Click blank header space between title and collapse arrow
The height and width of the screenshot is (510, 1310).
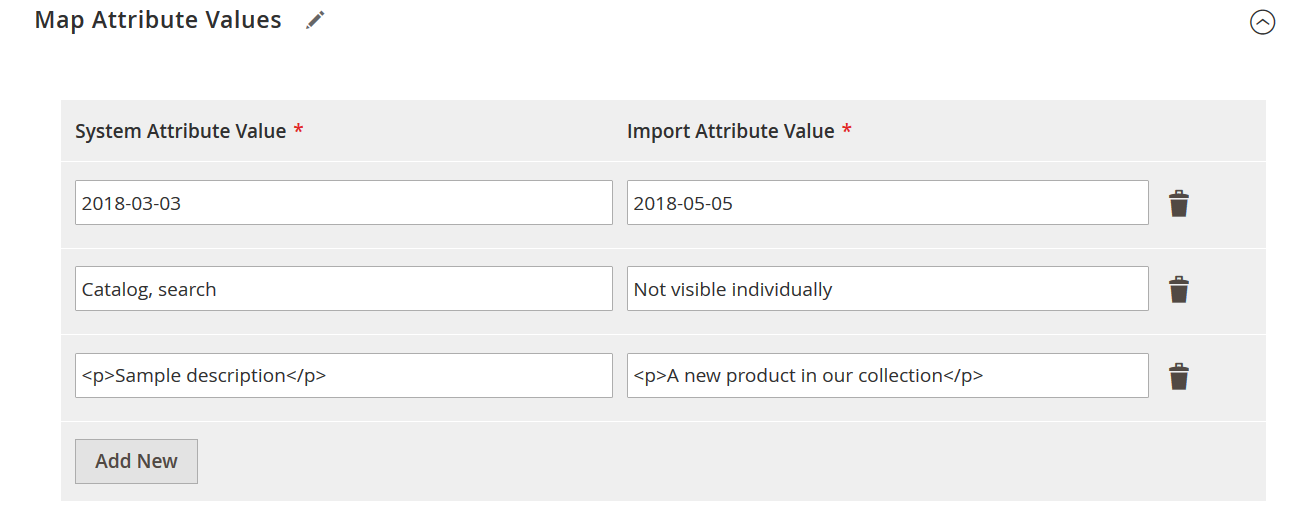tap(780, 21)
